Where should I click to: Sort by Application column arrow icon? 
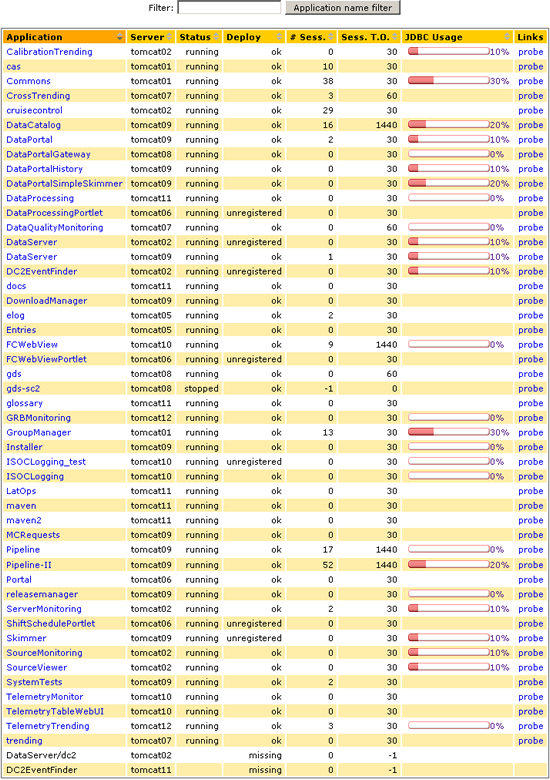tap(120, 37)
